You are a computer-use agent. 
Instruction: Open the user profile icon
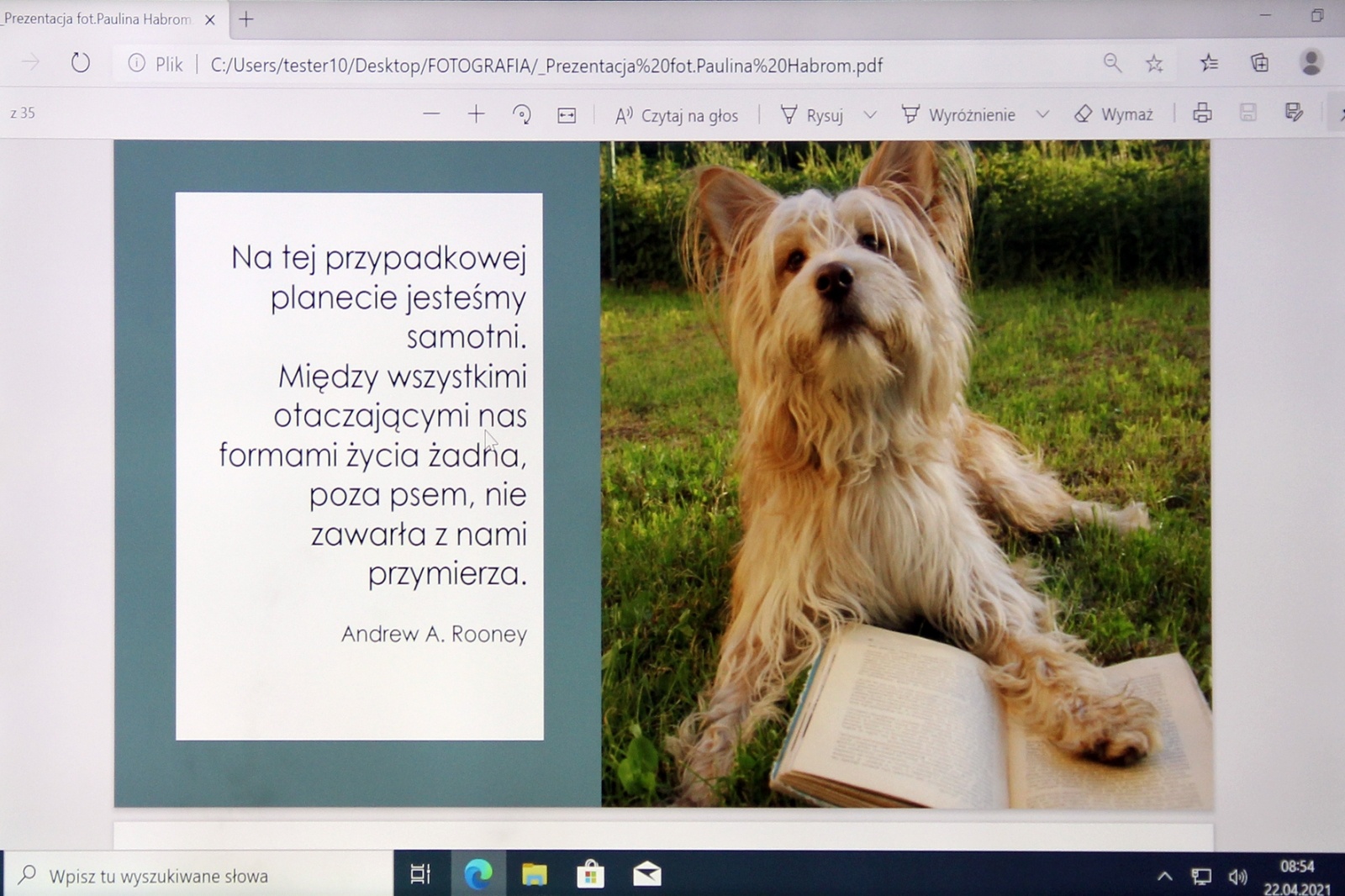pyautogui.click(x=1311, y=62)
